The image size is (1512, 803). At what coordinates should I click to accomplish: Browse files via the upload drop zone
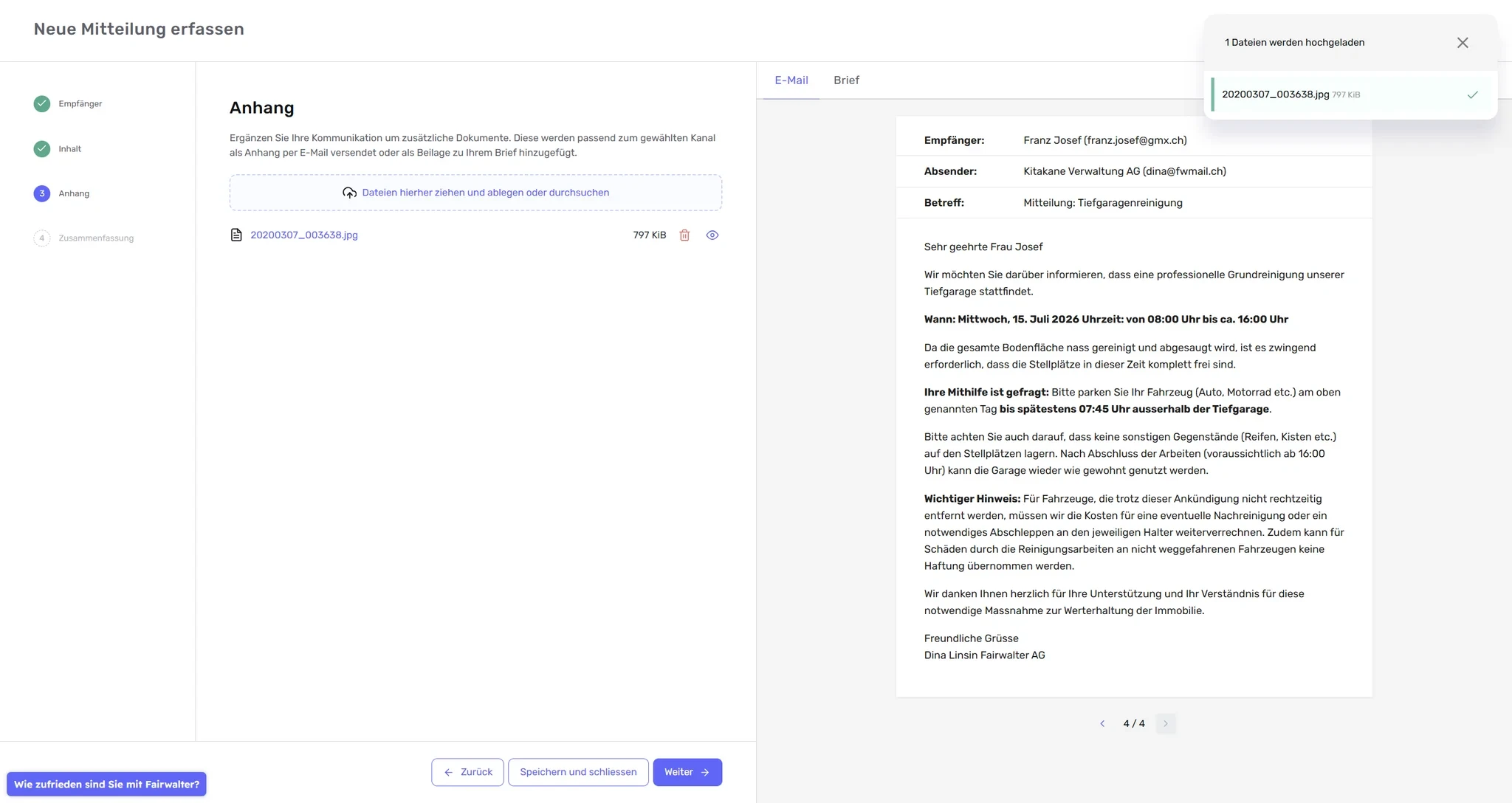click(x=475, y=193)
